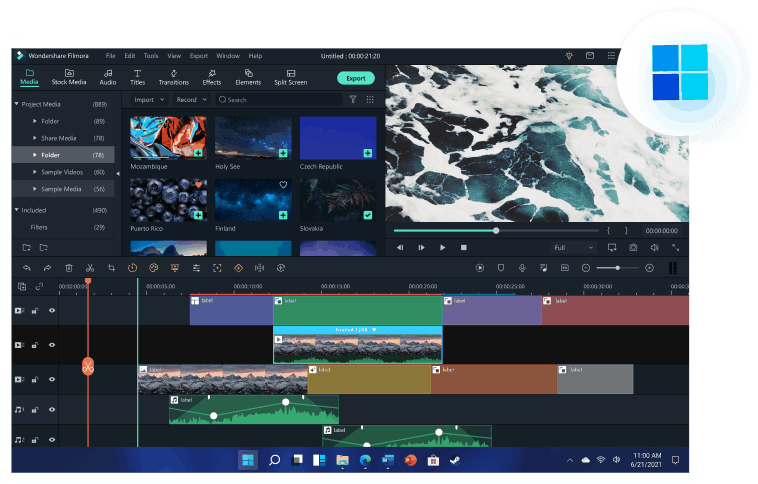Click the filter funnel icon in media panel
The height and width of the screenshot is (484, 758).
(x=352, y=100)
